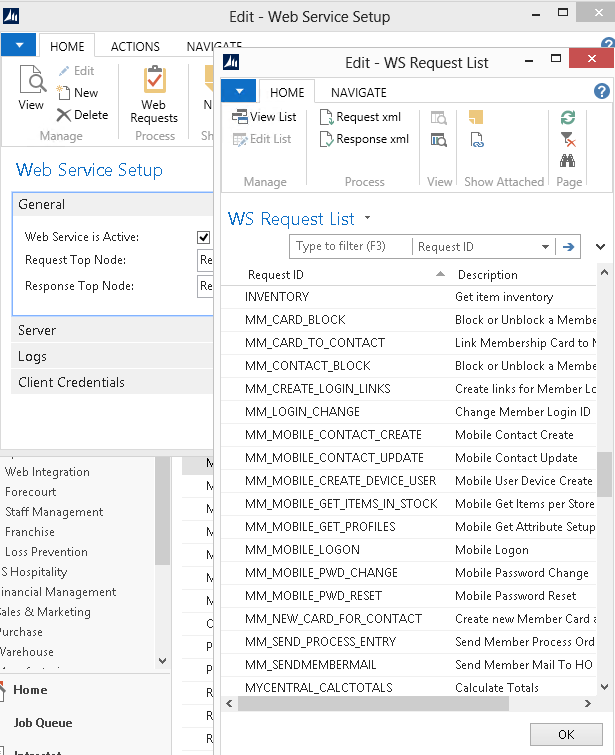The height and width of the screenshot is (755, 615).
Task: Toggle the Web Service is Active checkbox
Action: (x=204, y=237)
